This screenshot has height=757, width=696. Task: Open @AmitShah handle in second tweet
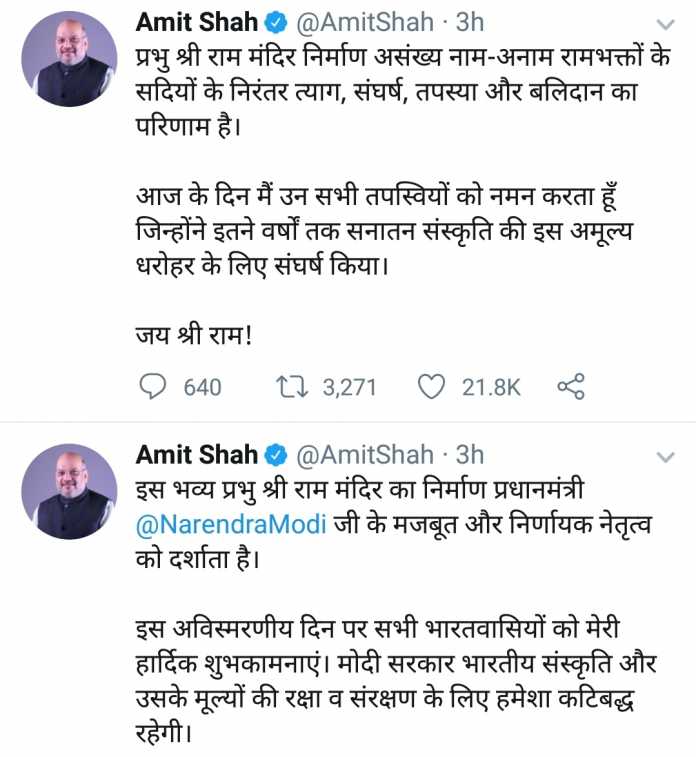click(365, 455)
